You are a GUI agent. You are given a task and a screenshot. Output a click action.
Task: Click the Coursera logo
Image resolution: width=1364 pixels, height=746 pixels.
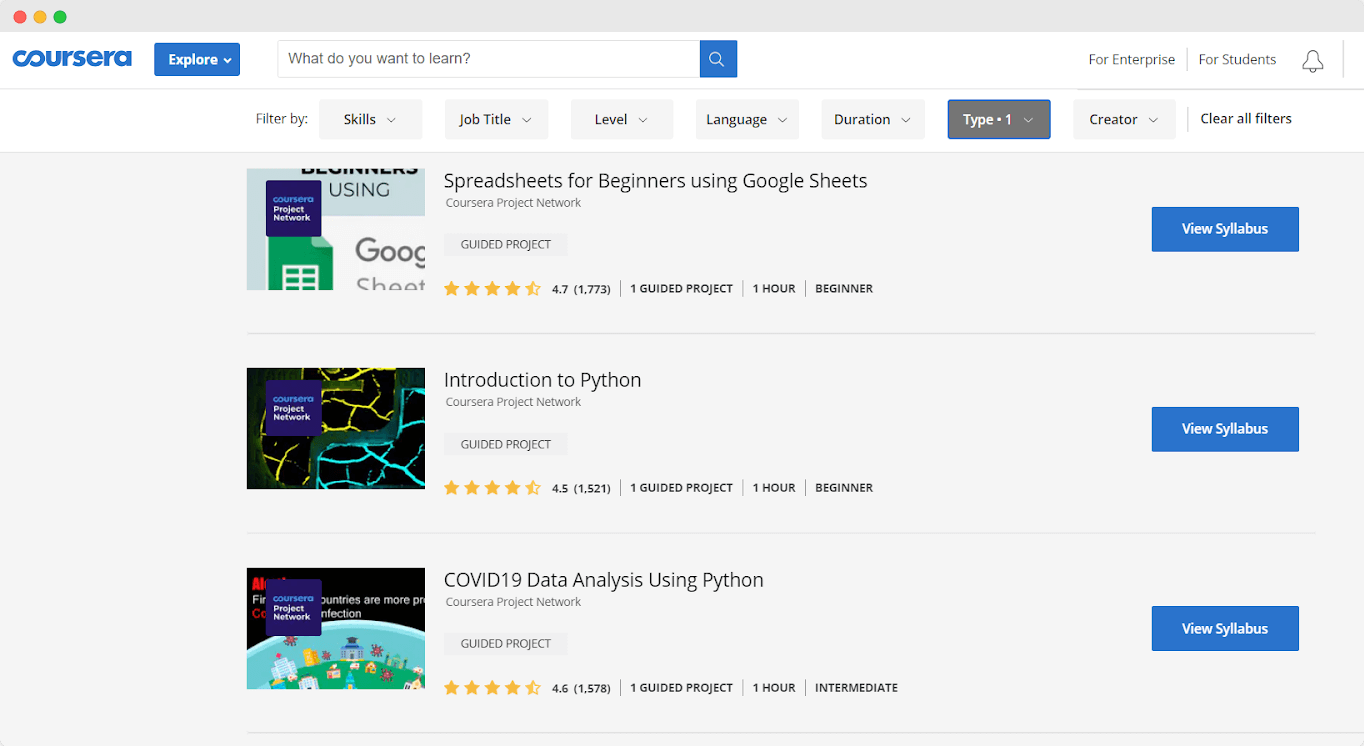[x=72, y=59]
